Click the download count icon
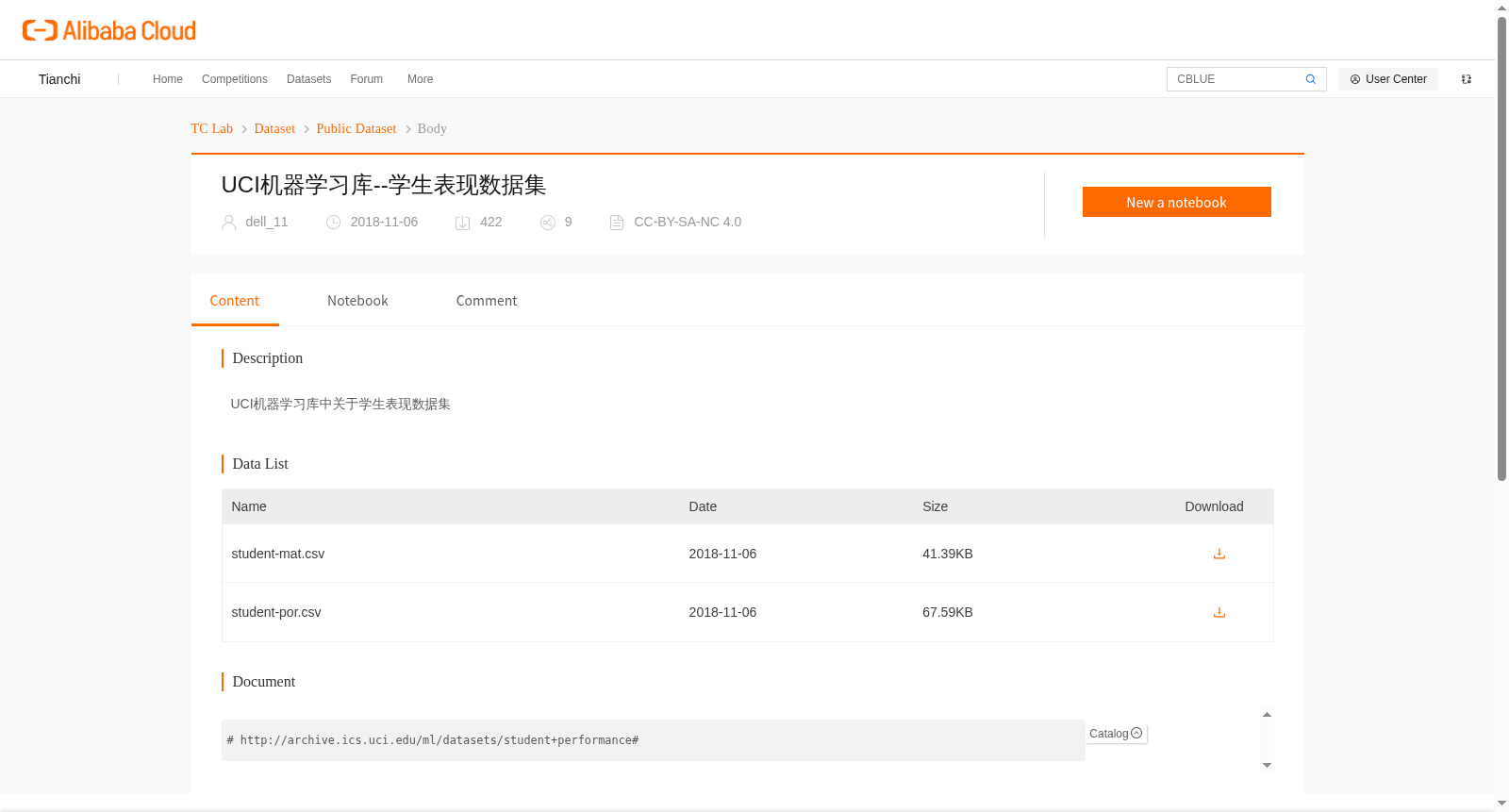1509x812 pixels. click(x=463, y=223)
